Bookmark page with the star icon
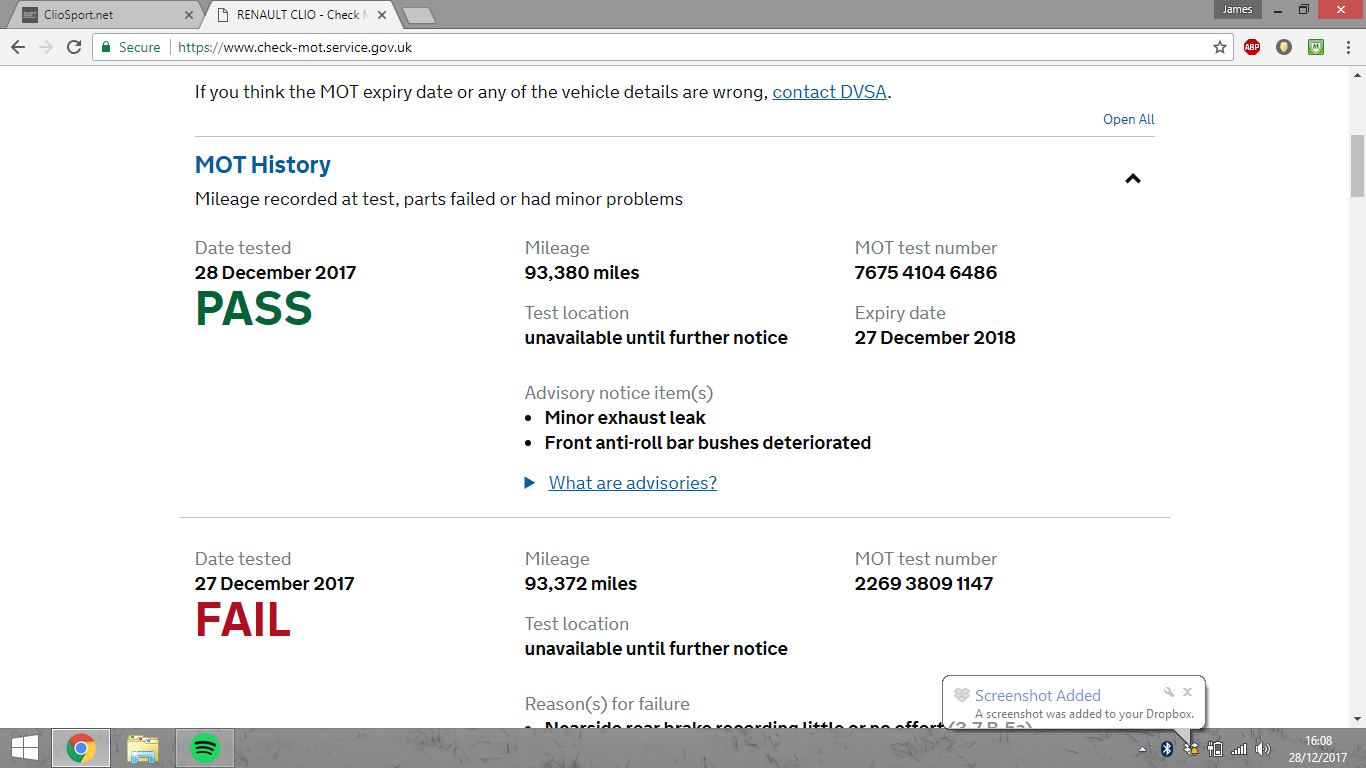Image resolution: width=1366 pixels, height=768 pixels. click(1219, 47)
